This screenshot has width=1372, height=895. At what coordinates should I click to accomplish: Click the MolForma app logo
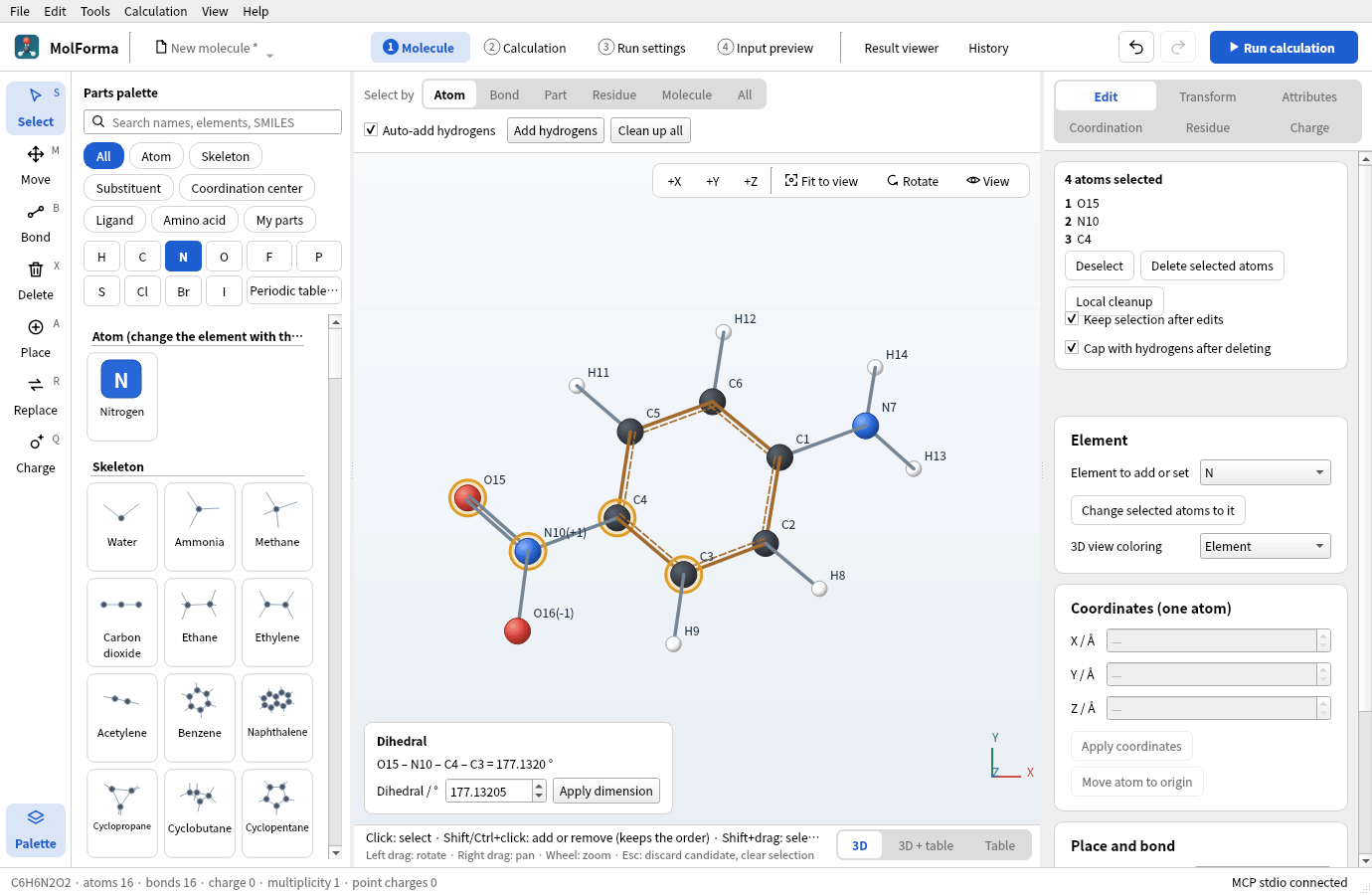coord(27,47)
